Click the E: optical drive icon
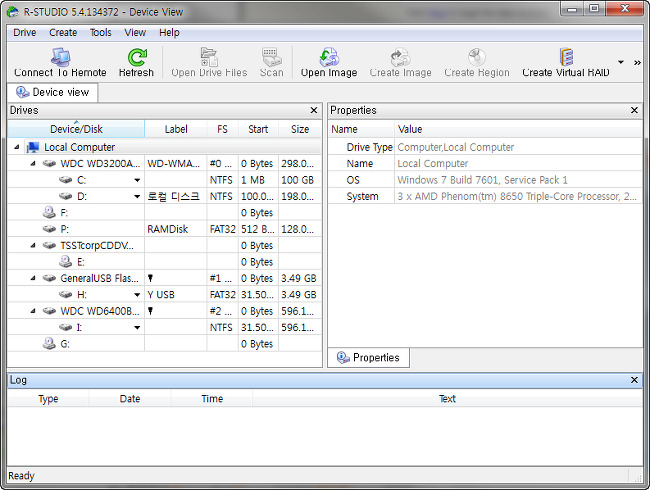The image size is (650, 490). [x=65, y=261]
